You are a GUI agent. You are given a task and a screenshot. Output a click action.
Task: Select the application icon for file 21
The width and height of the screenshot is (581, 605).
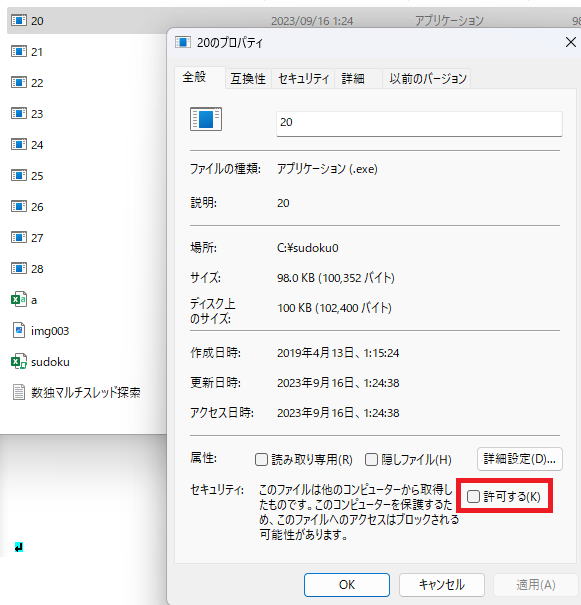point(19,51)
